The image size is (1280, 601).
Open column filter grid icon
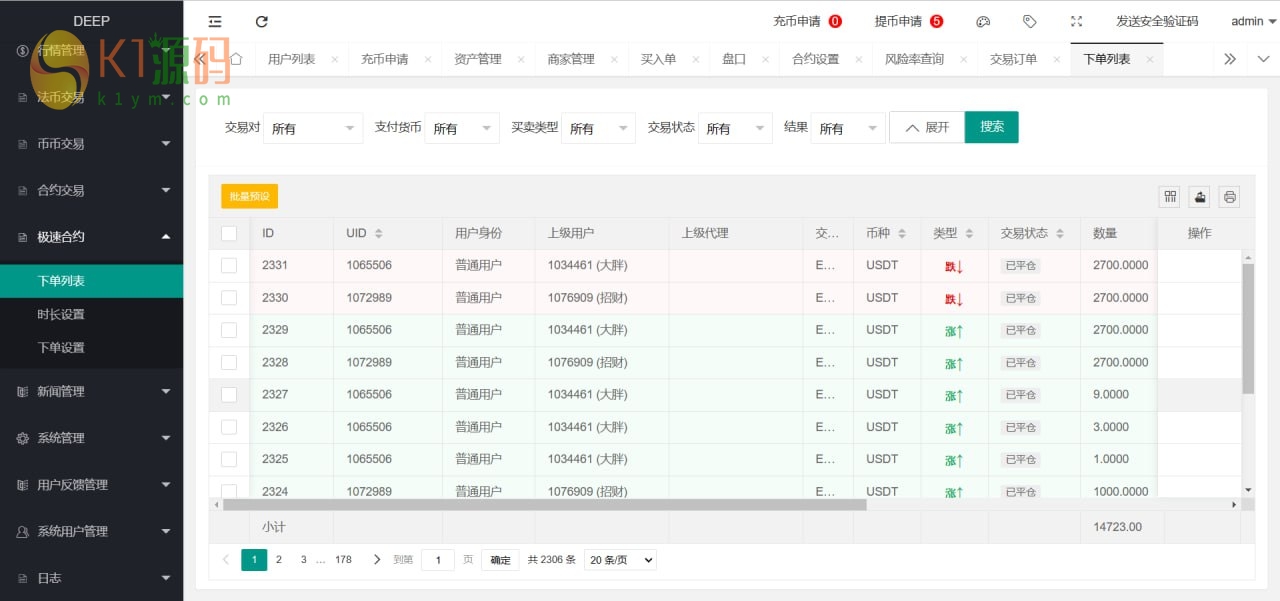click(x=1170, y=197)
